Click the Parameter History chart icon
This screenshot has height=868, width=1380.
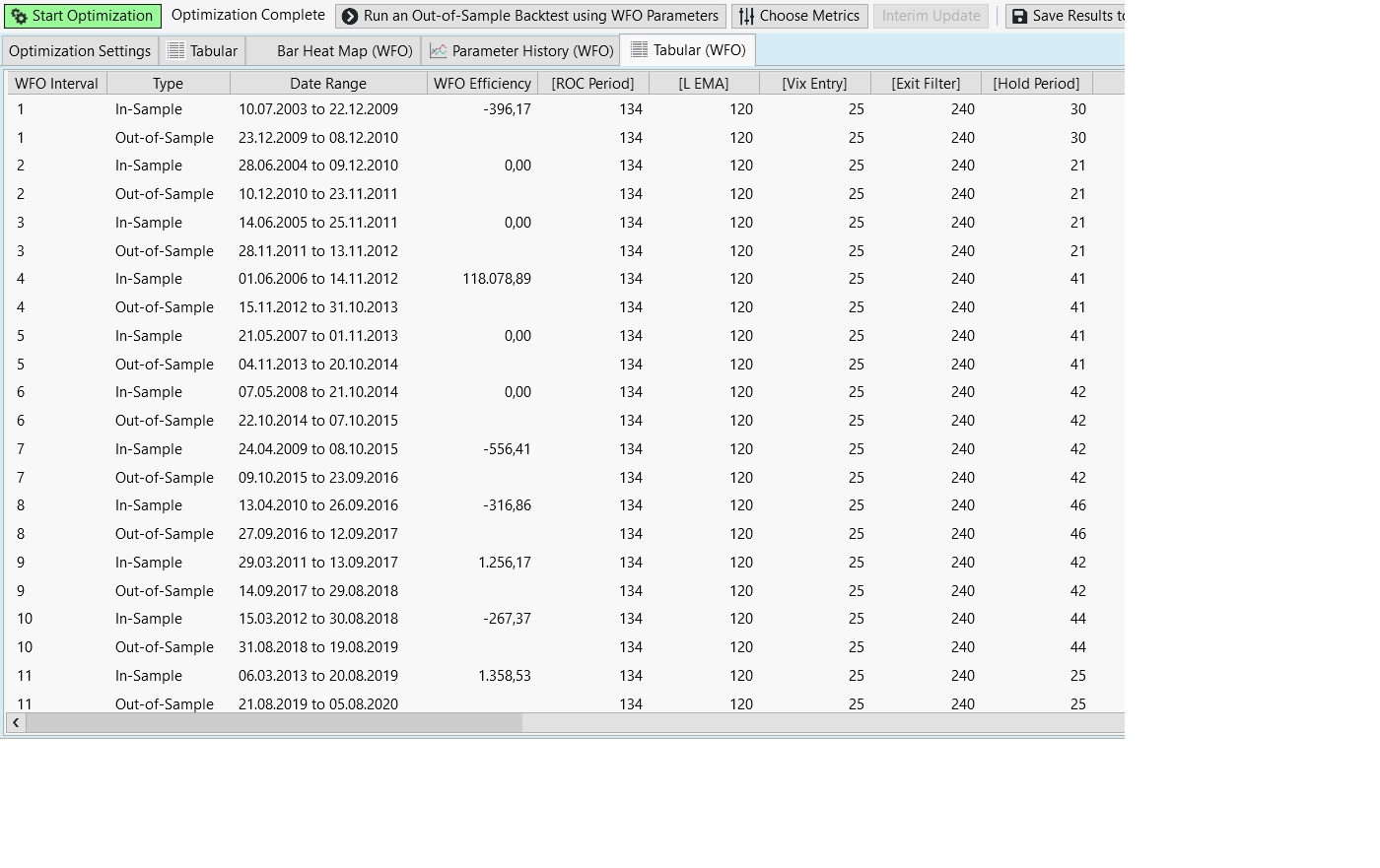[x=439, y=50]
